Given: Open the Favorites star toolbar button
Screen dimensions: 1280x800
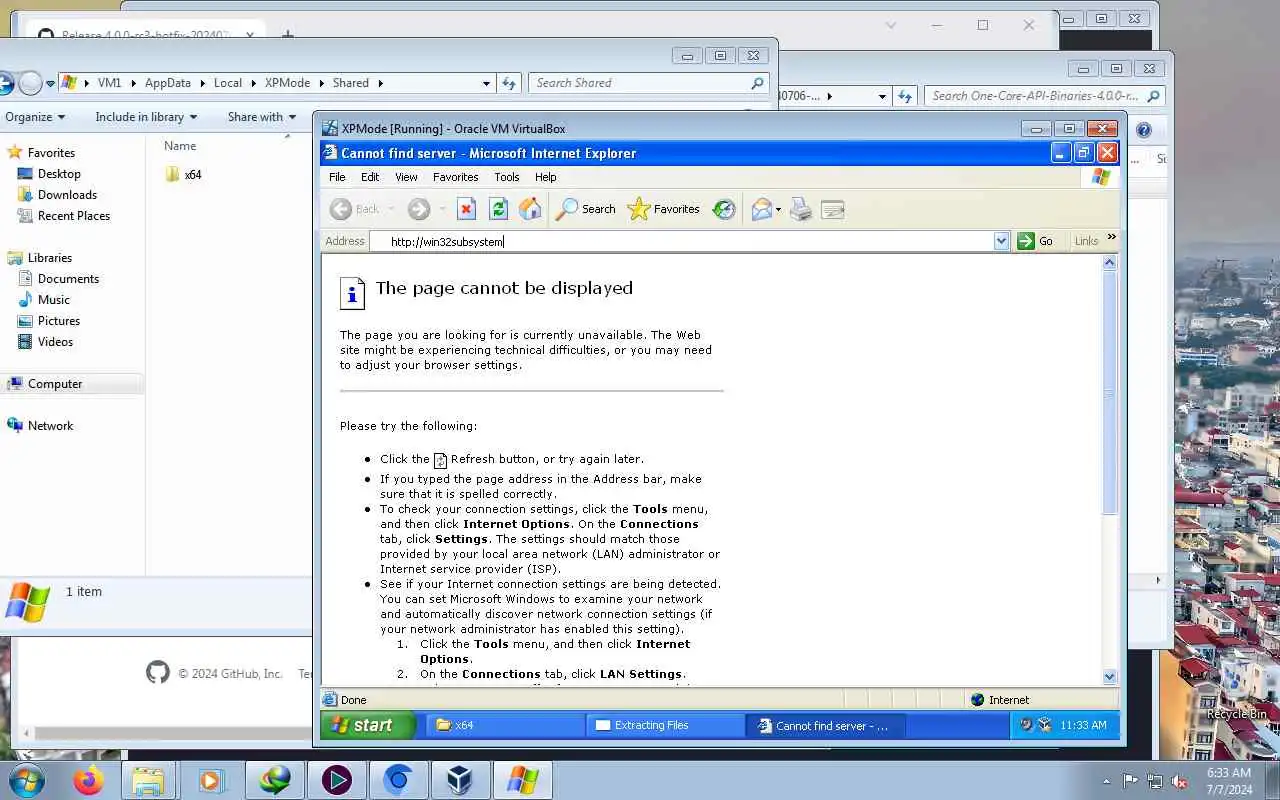Looking at the screenshot, I should pyautogui.click(x=663, y=209).
